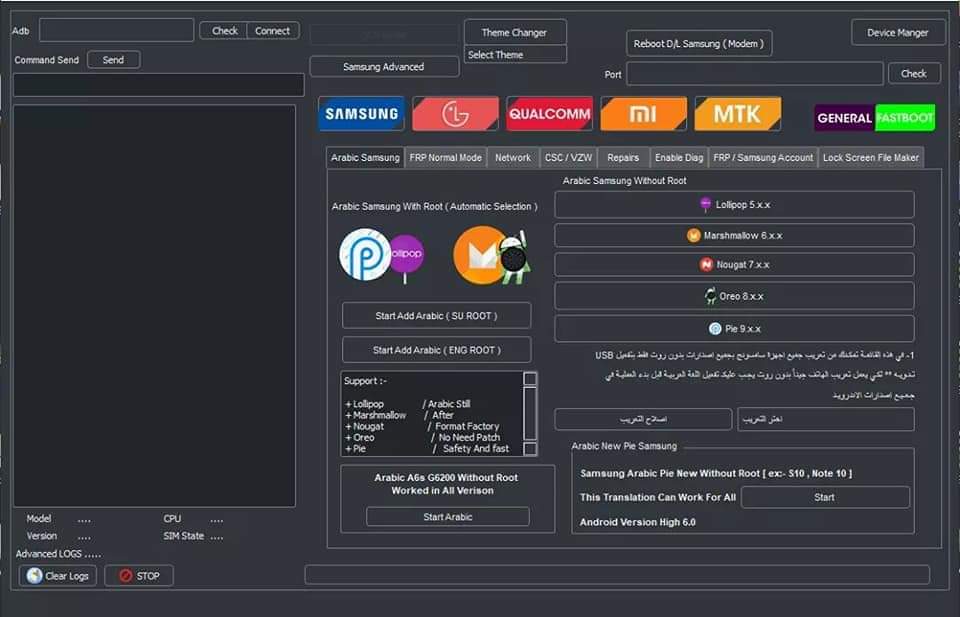Select the Mi Xiaomi brand logo
This screenshot has width=960, height=617.
643,113
